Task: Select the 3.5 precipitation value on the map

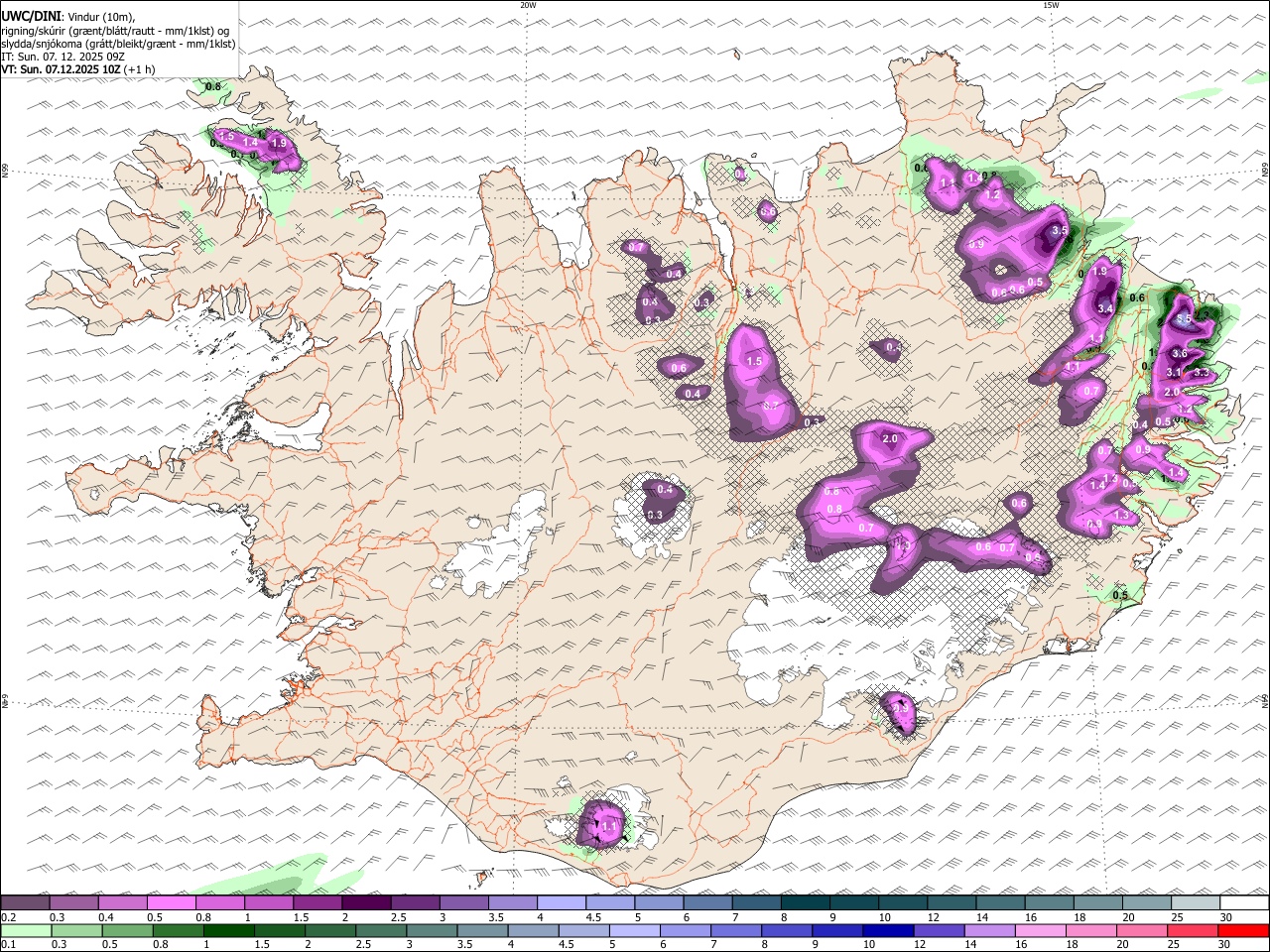Action: pos(1060,230)
